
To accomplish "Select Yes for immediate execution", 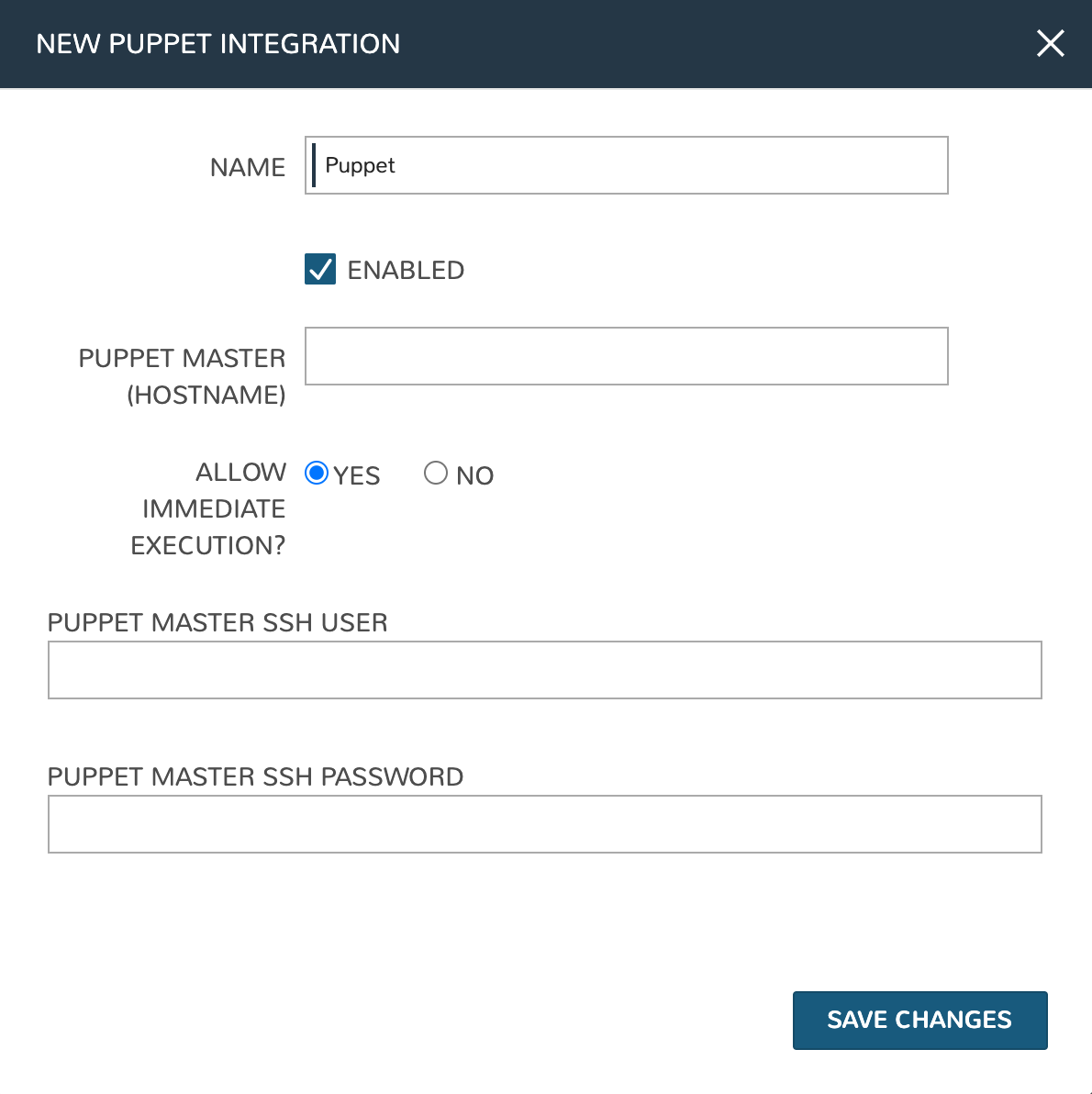I will pyautogui.click(x=317, y=473).
